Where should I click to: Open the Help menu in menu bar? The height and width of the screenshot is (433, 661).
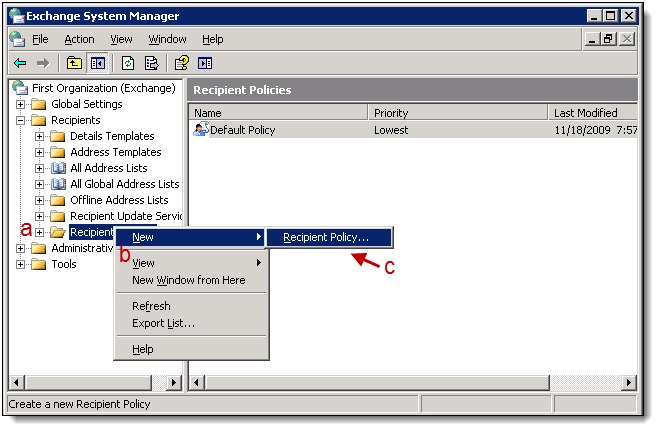click(212, 39)
